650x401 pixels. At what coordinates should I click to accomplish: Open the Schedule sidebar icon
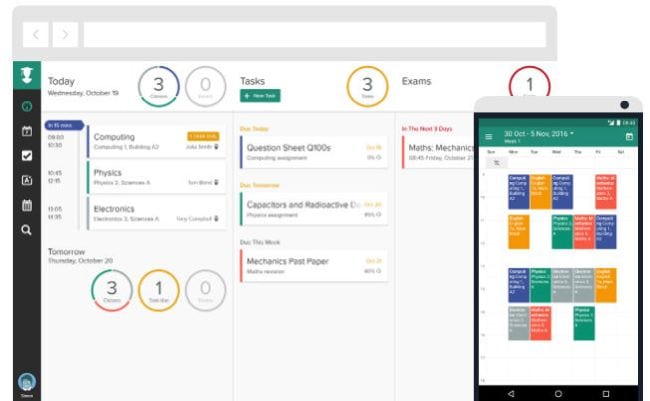26,205
